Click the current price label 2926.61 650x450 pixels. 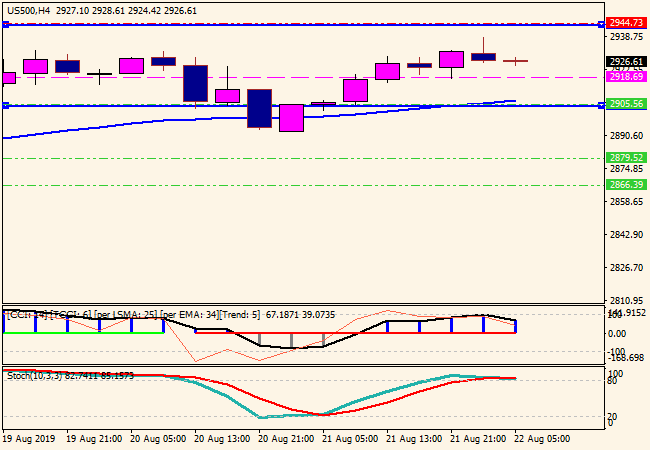click(625, 61)
